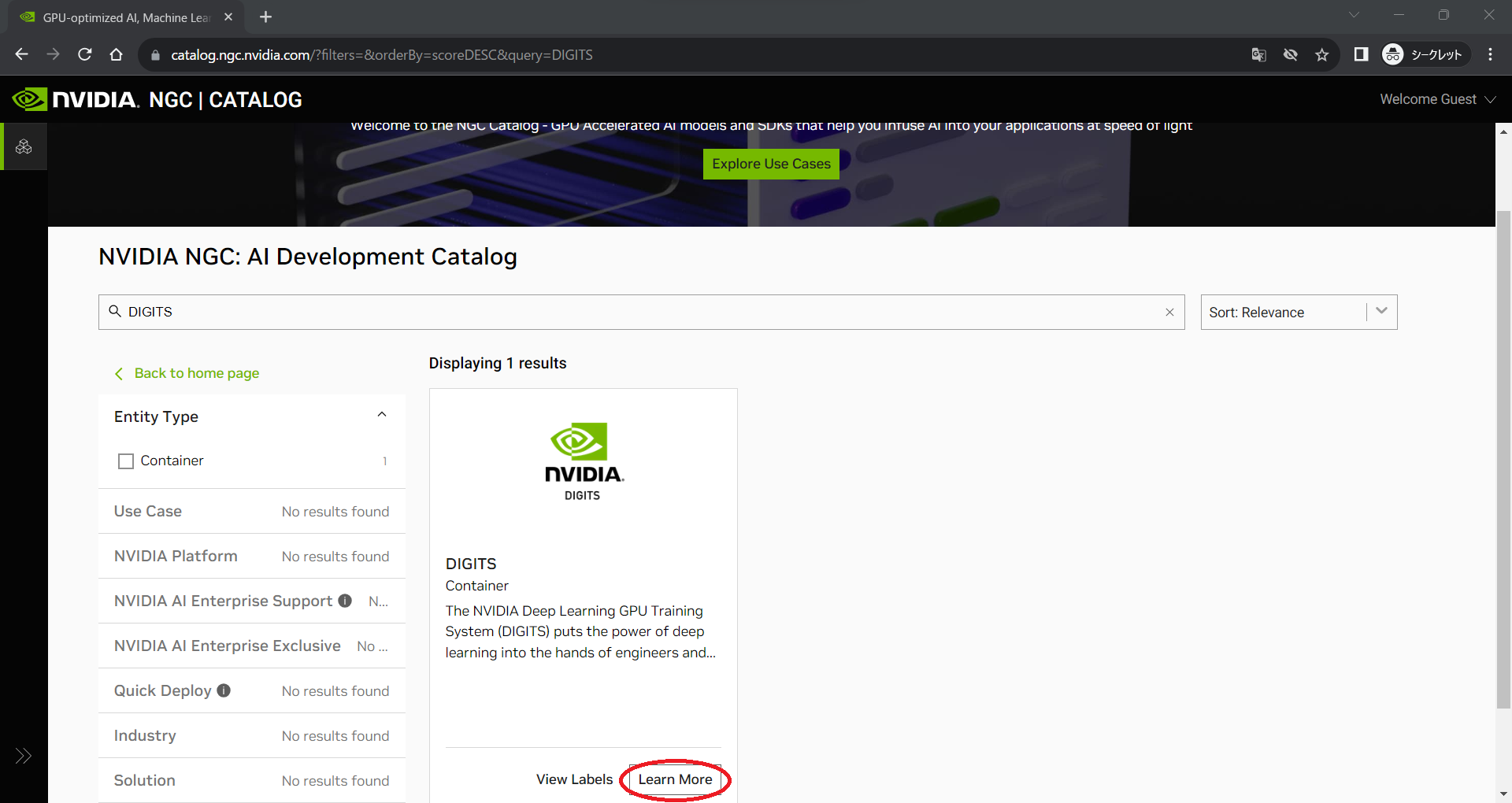The width and height of the screenshot is (1512, 803).
Task: Click the browser forward arrow
Action: point(54,54)
